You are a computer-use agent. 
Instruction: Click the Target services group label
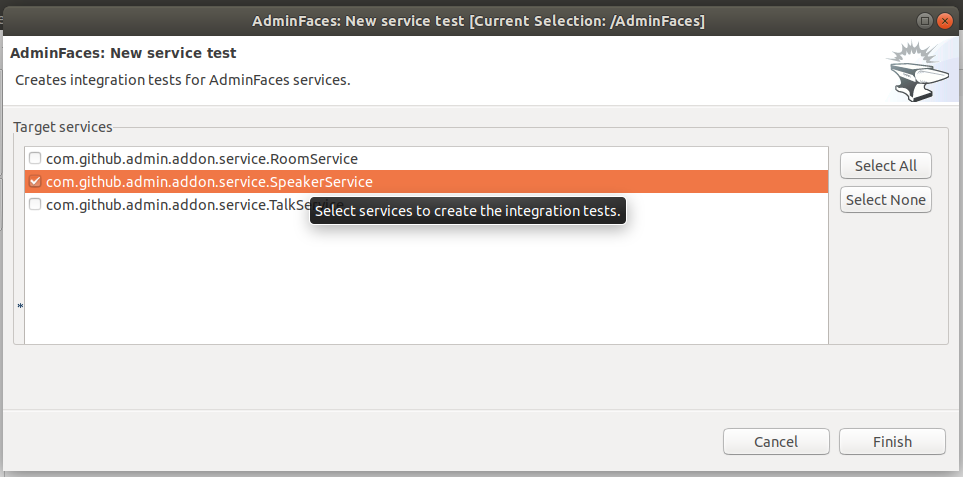[63, 127]
